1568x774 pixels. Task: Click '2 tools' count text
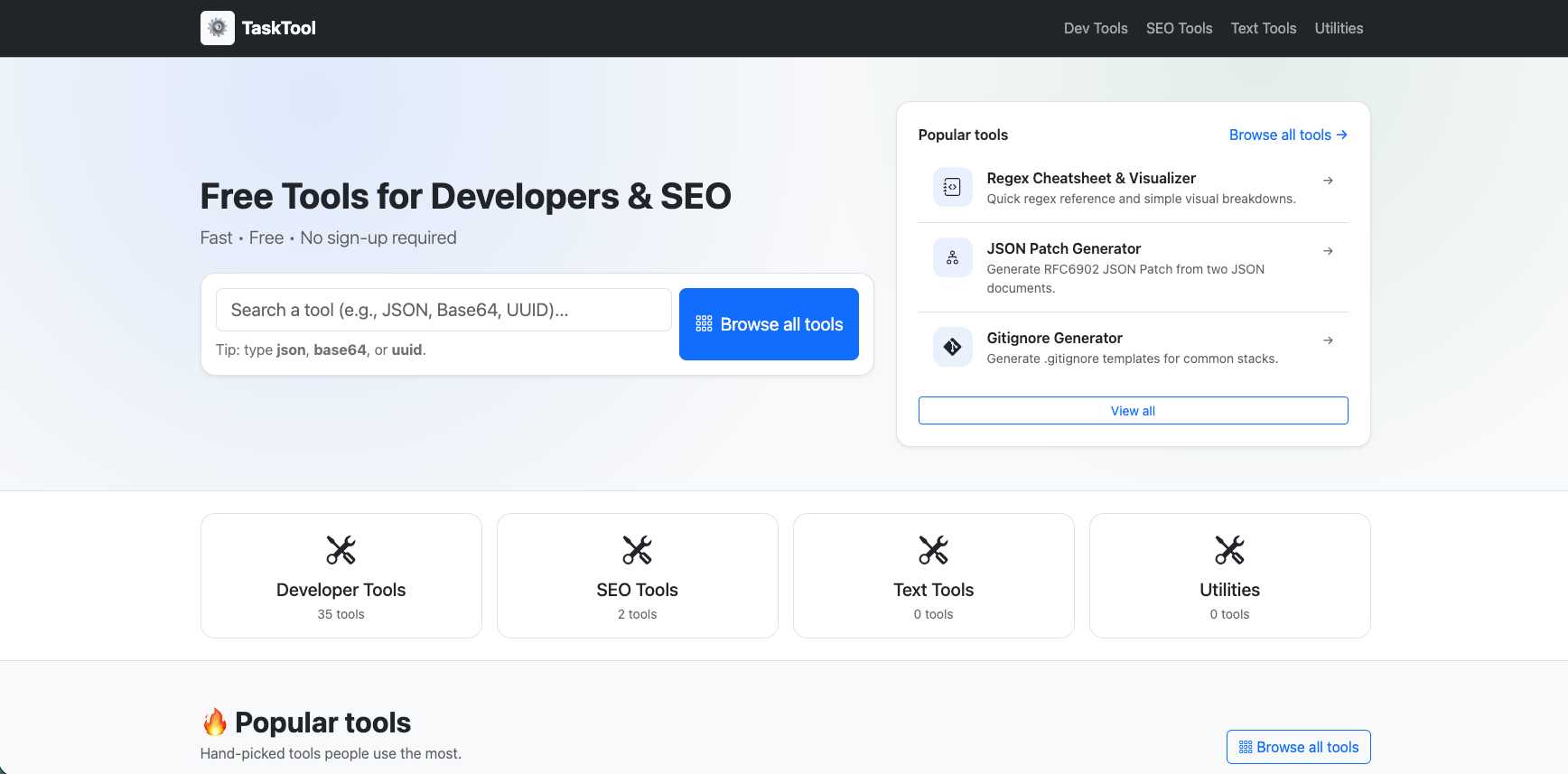(637, 614)
